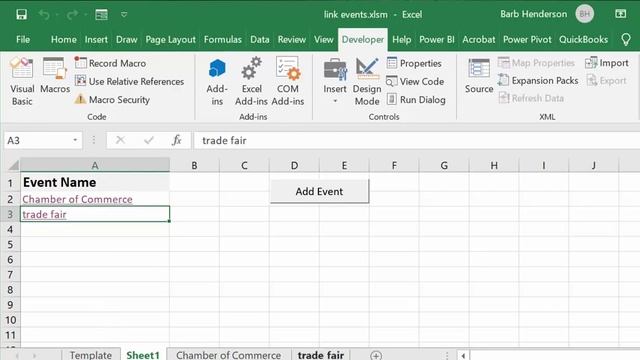Open the QuickBooks tab
Viewport: 640px width, 360px height.
(583, 40)
